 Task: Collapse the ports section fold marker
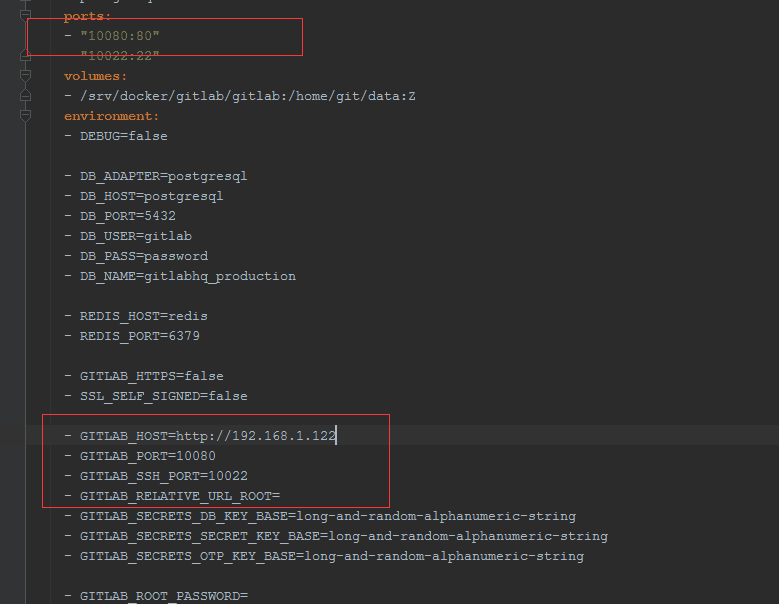point(25,15)
